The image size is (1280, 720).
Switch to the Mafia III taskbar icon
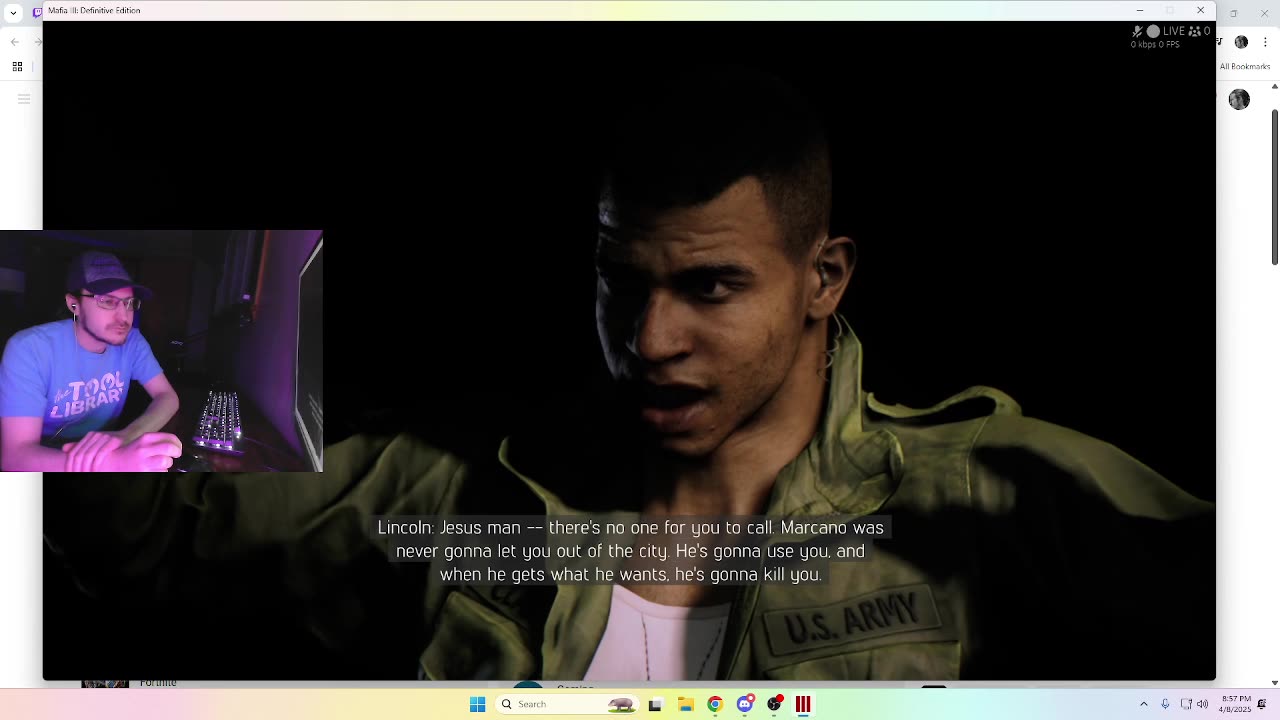[803, 704]
